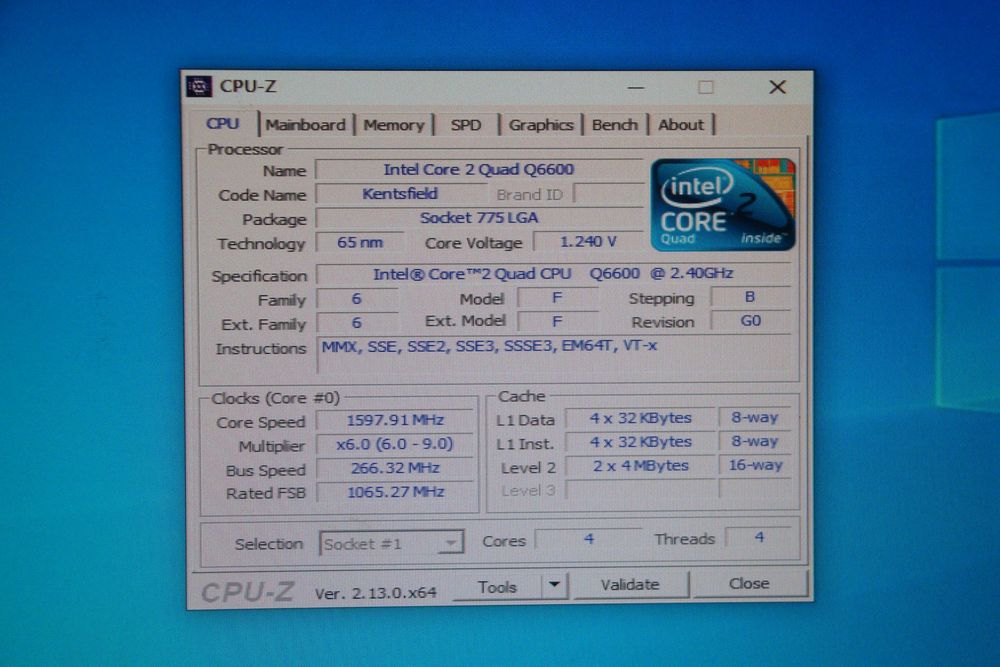Click the Level 2 value 2 x 4 MBytes
This screenshot has width=1000, height=667.
click(x=640, y=466)
